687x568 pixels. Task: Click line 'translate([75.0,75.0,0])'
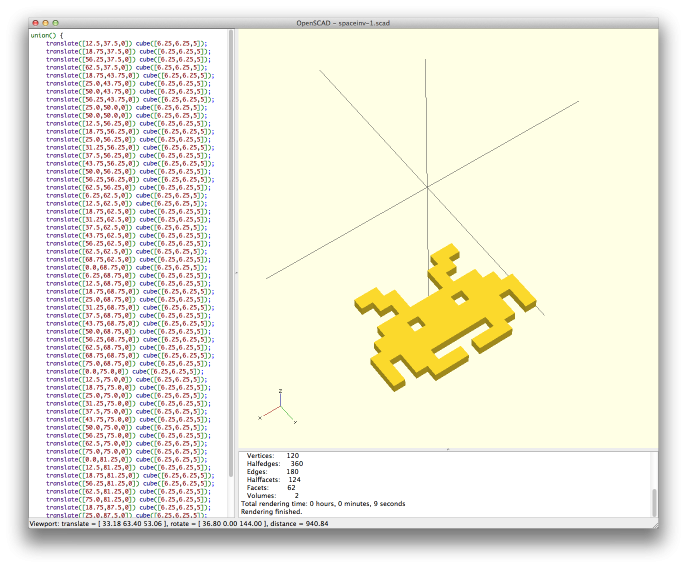[126, 451]
